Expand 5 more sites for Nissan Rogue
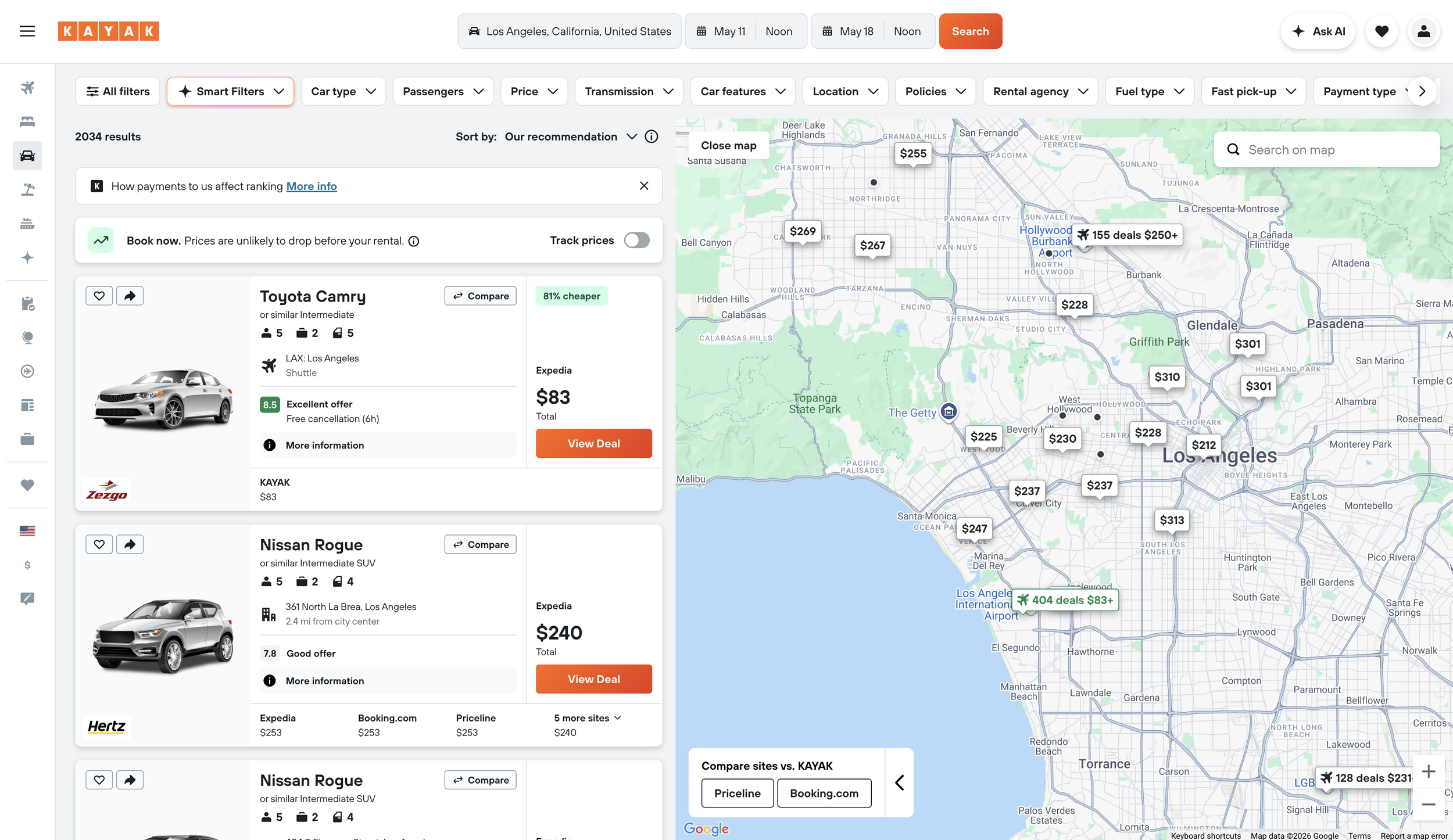This screenshot has height=840, width=1453. pyautogui.click(x=588, y=718)
